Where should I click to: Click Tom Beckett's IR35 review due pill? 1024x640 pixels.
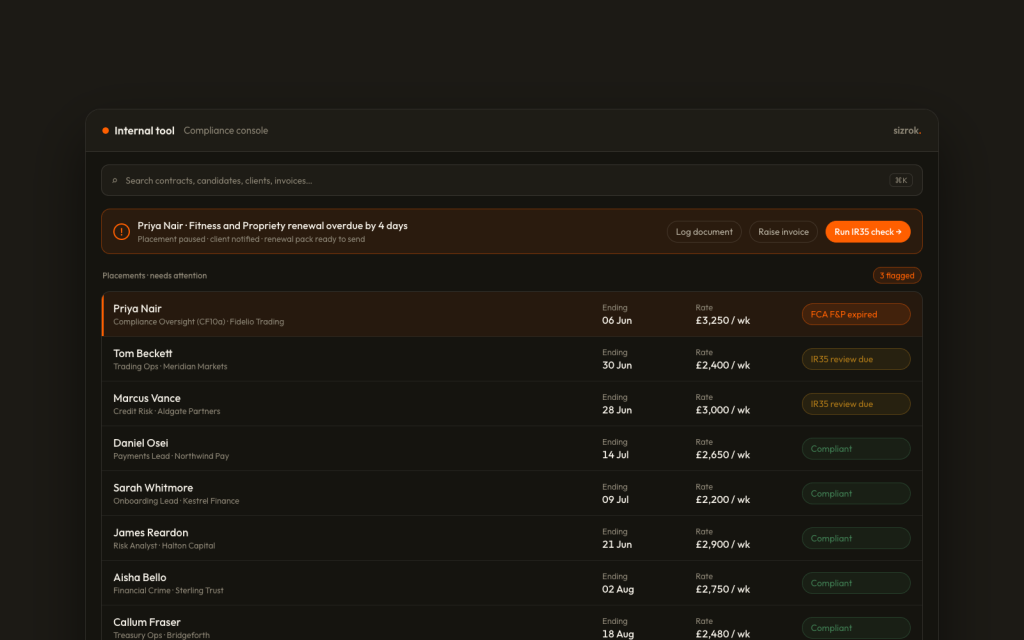856,359
